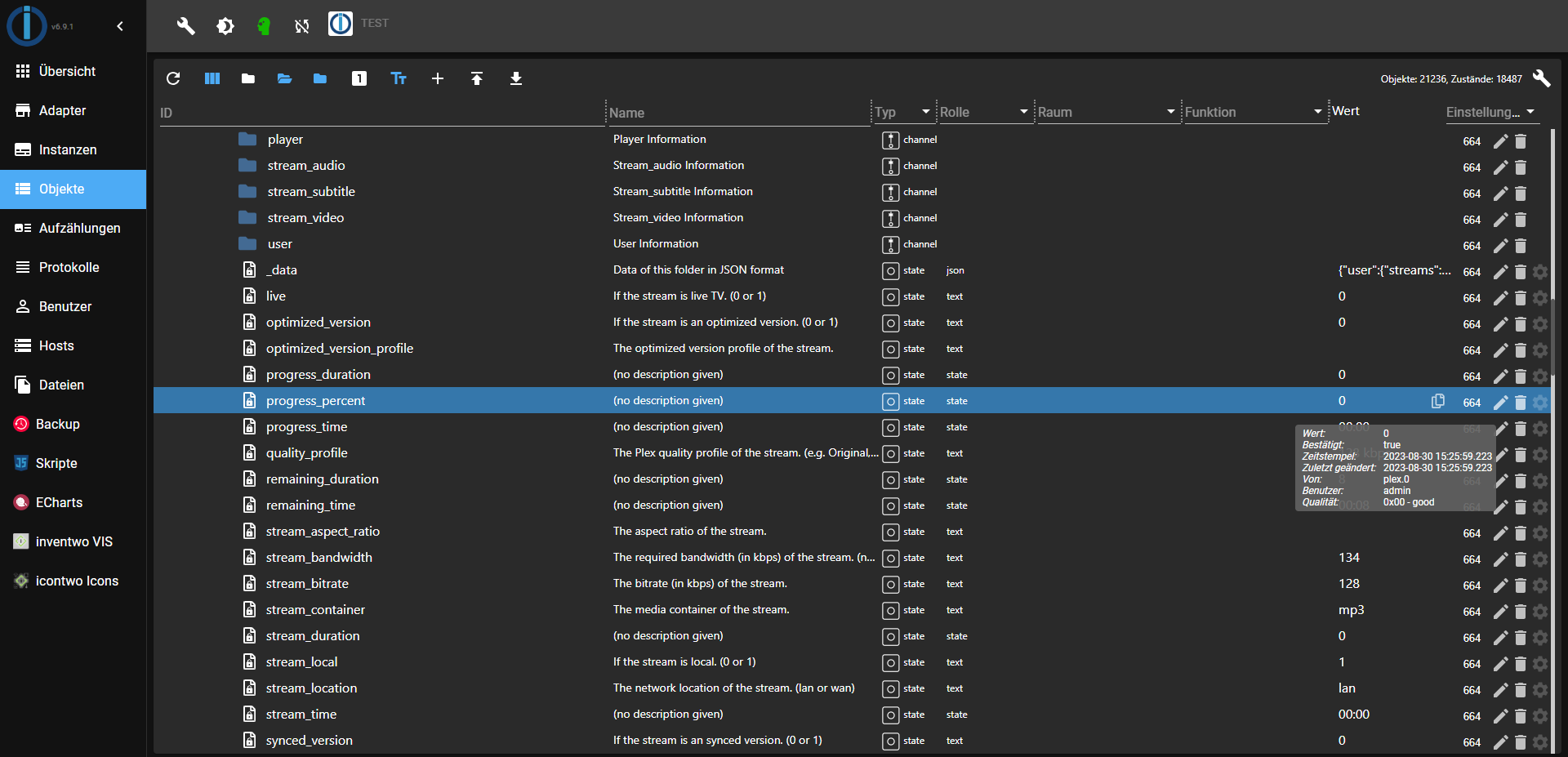This screenshot has height=757, width=1568.
Task: Click the sync-disabled icon in top bar
Action: 302,26
